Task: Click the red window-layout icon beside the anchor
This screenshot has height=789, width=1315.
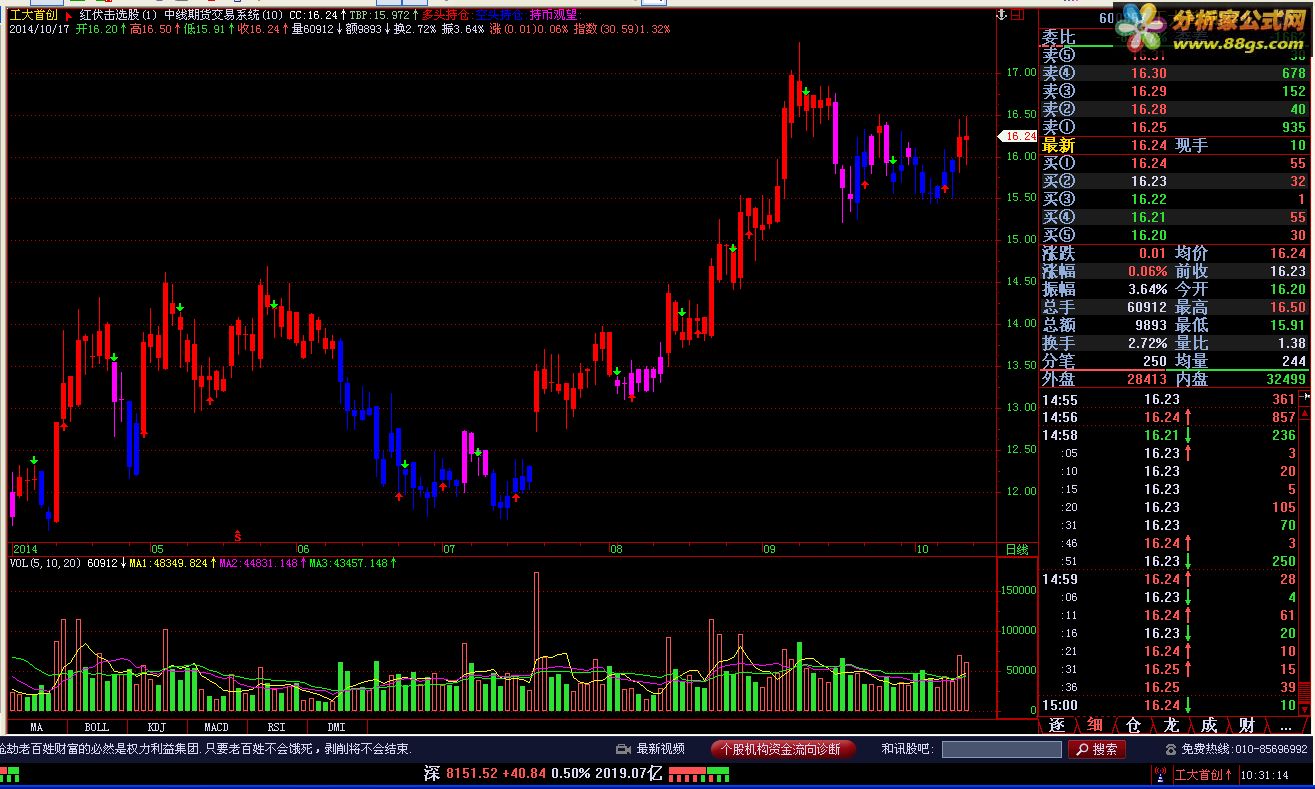Action: [x=1018, y=15]
